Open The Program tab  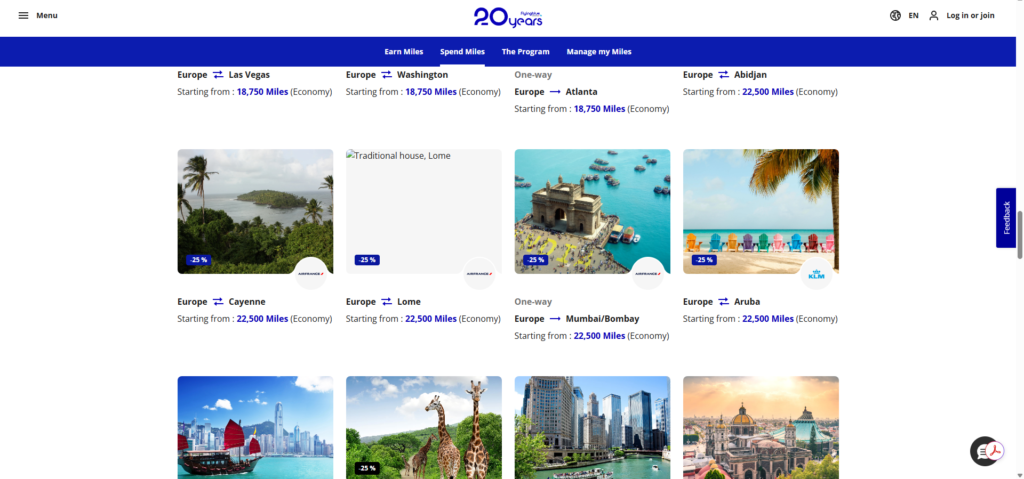[526, 52]
